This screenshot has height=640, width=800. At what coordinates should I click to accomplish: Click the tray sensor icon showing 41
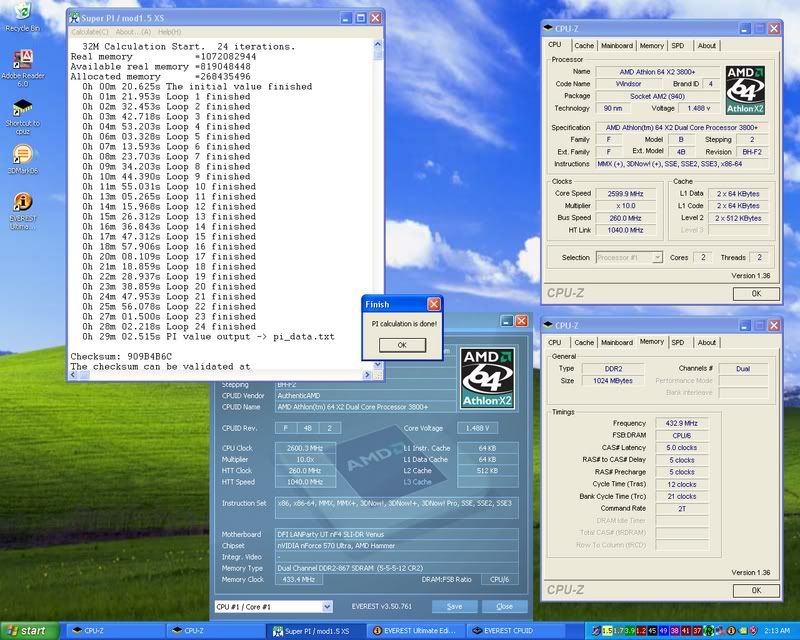pos(686,631)
